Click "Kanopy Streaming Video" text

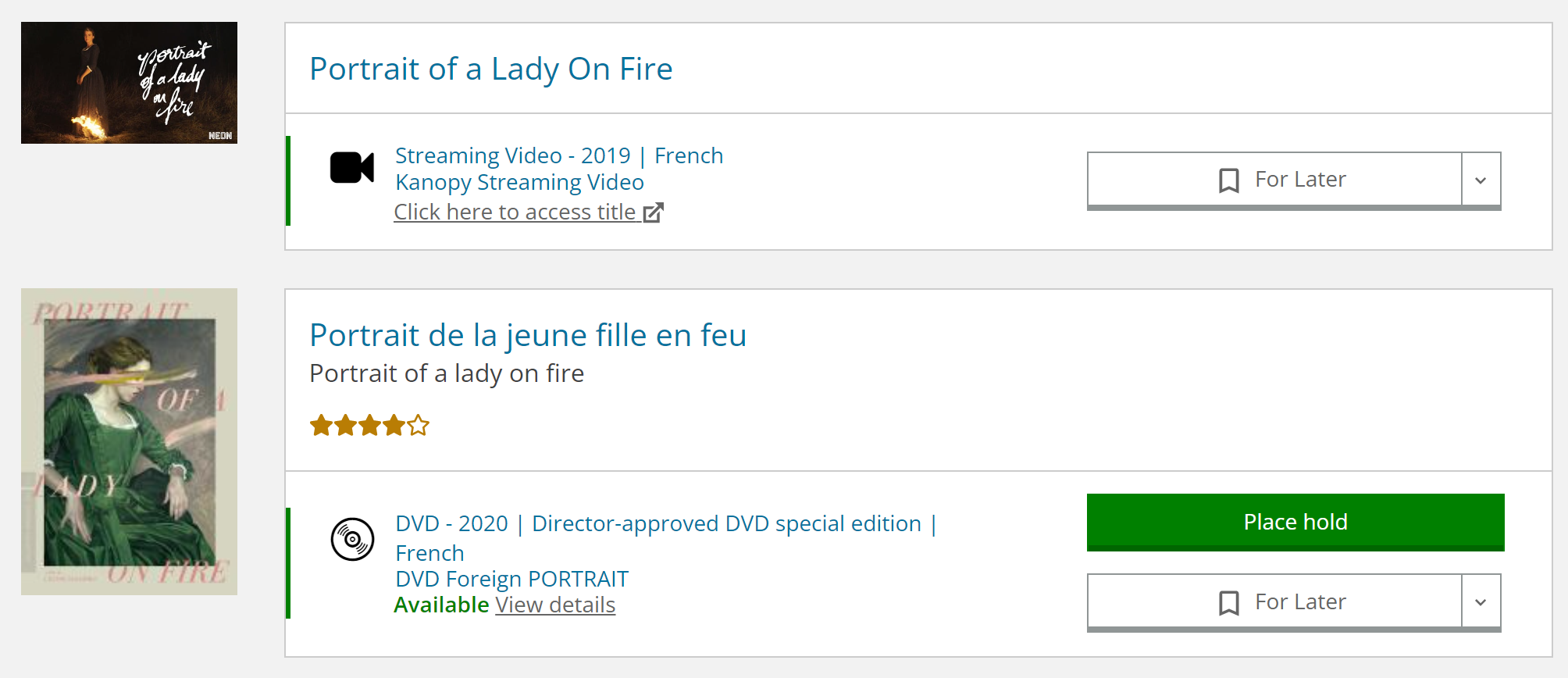[x=519, y=182]
